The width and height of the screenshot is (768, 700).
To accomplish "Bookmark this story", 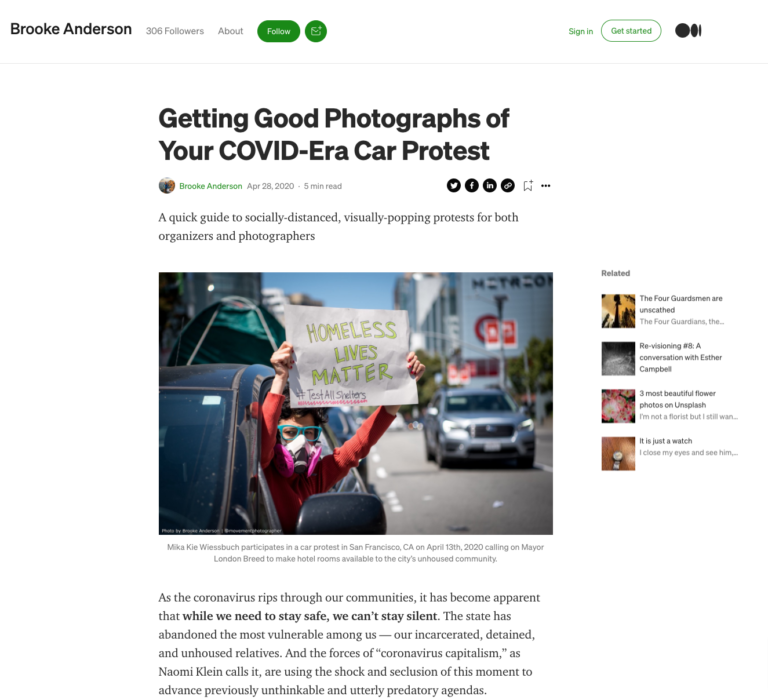I will [528, 186].
